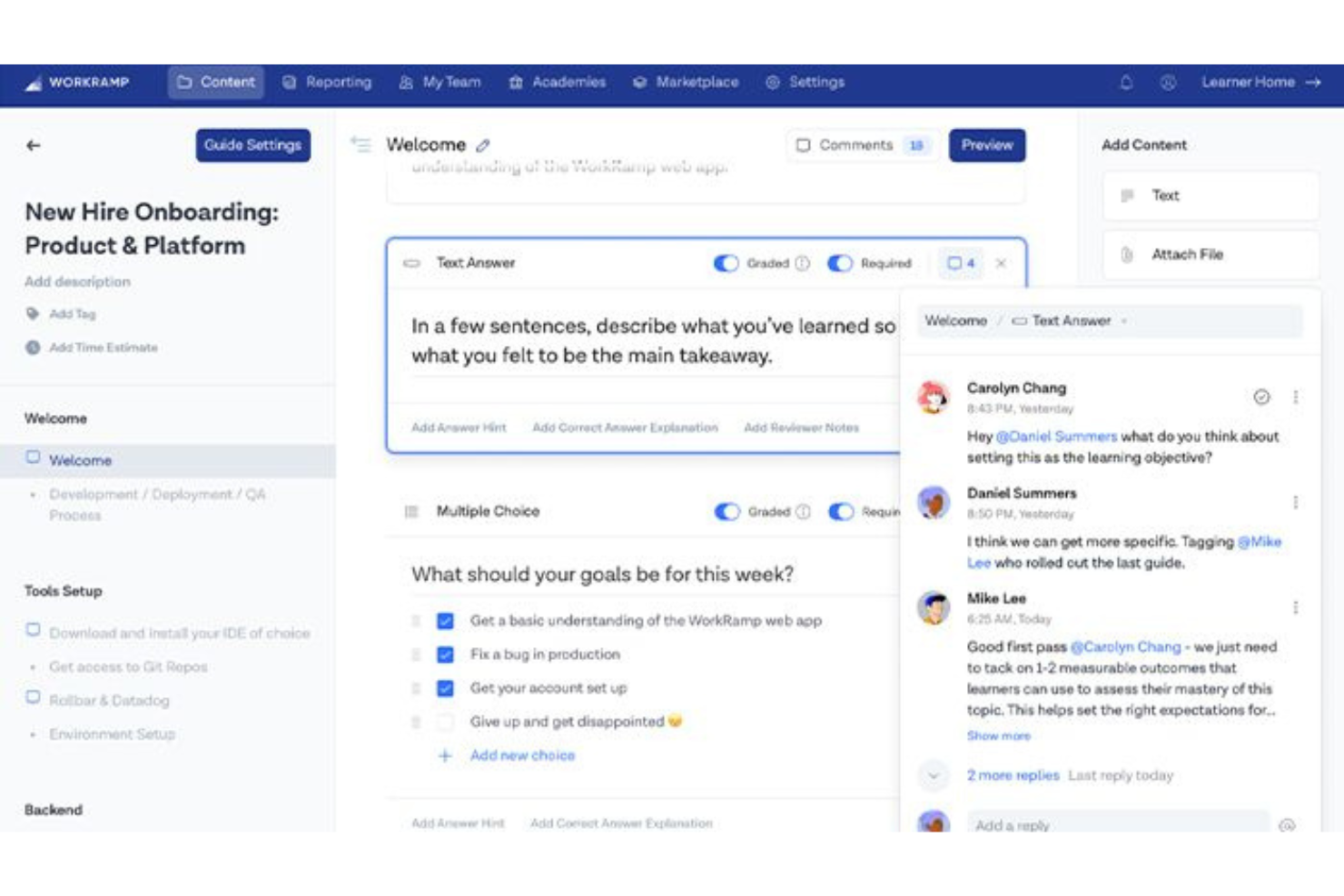Toggle Graded on the Text Answer block

point(726,263)
